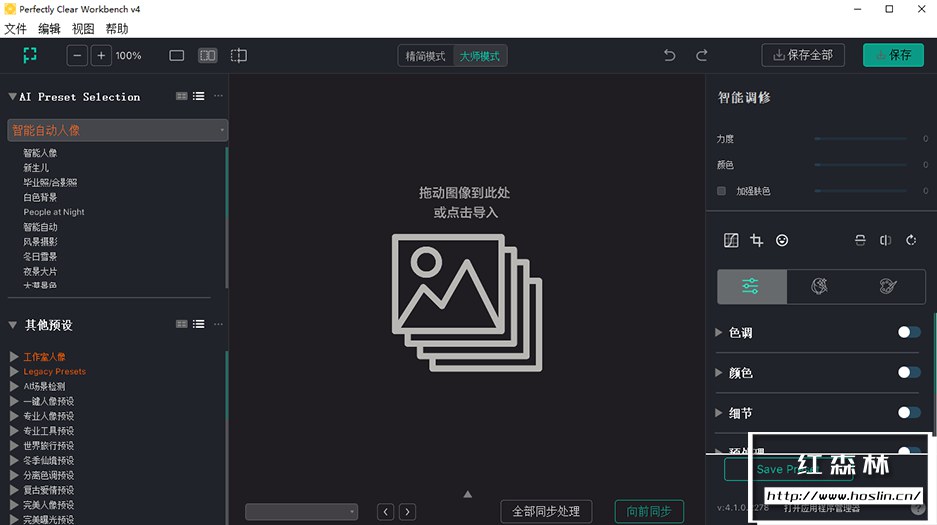The height and width of the screenshot is (525, 937).
Task: Open the 文件 menu
Action: pos(16,29)
